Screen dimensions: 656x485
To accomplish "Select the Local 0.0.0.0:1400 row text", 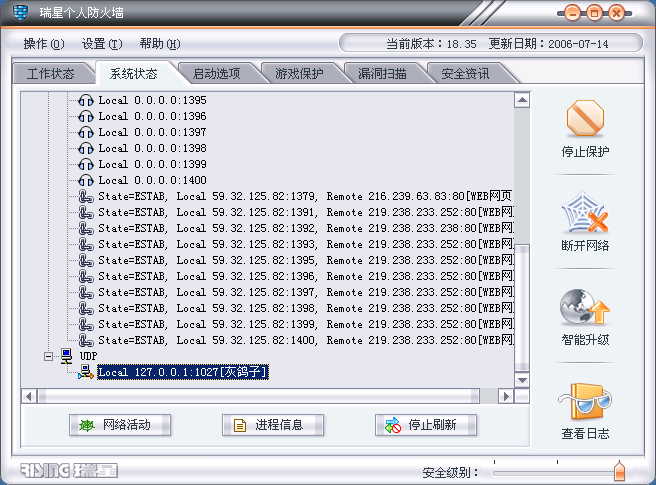I will click(x=153, y=180).
